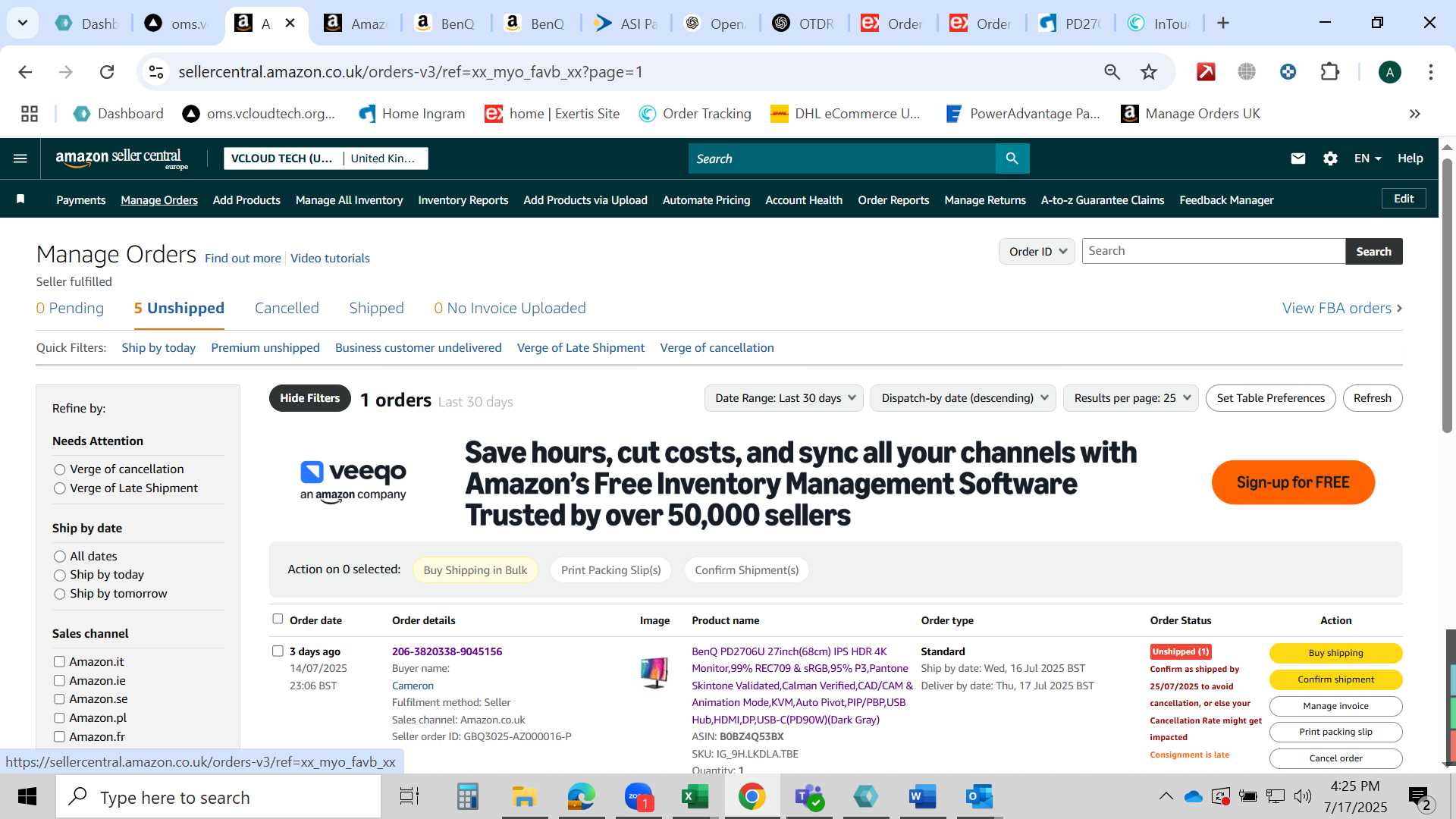Check the Amazon.fr sales channel

[x=59, y=737]
